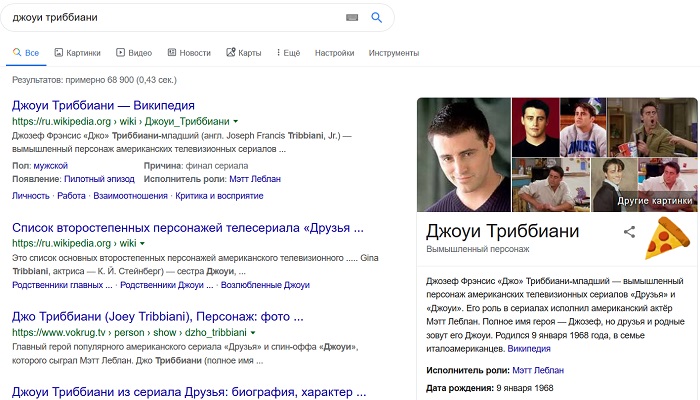
Task: Open the large portrait photo in the knowledge panel
Action: (464, 154)
